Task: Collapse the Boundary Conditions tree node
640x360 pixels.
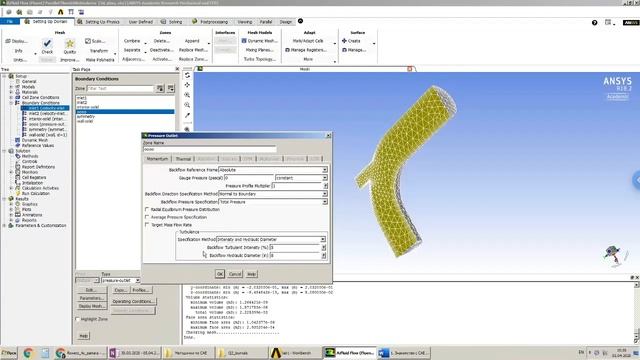Action: click(11, 103)
